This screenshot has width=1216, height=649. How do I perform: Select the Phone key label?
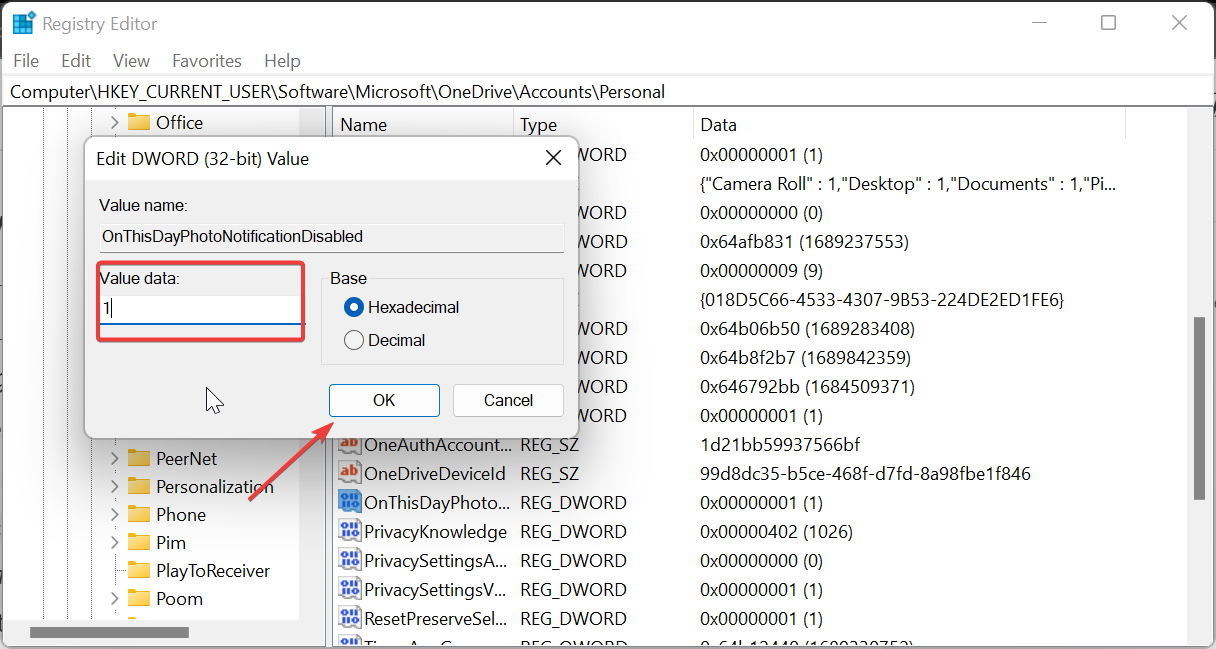coord(181,514)
